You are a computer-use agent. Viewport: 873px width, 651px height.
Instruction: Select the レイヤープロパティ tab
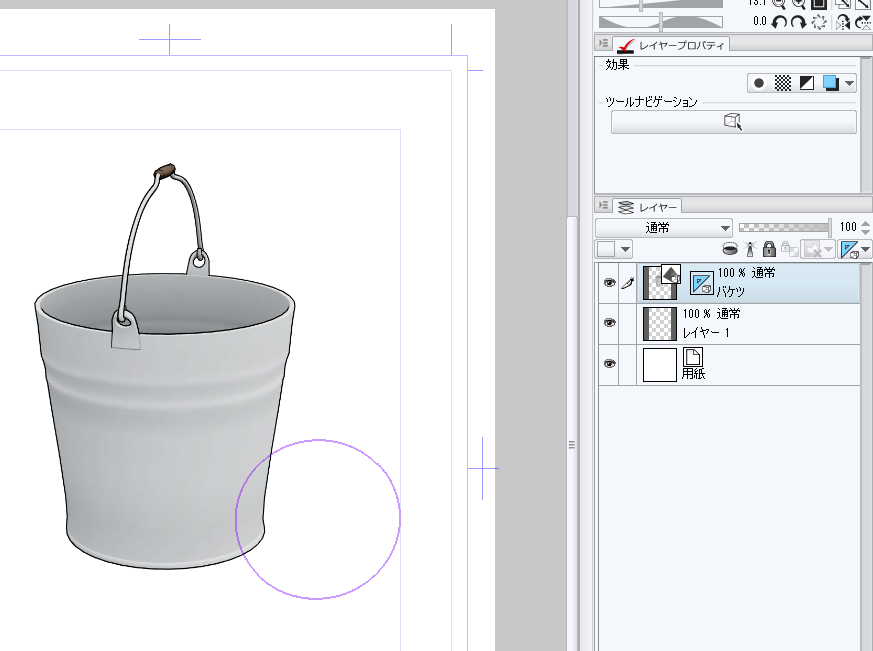671,45
